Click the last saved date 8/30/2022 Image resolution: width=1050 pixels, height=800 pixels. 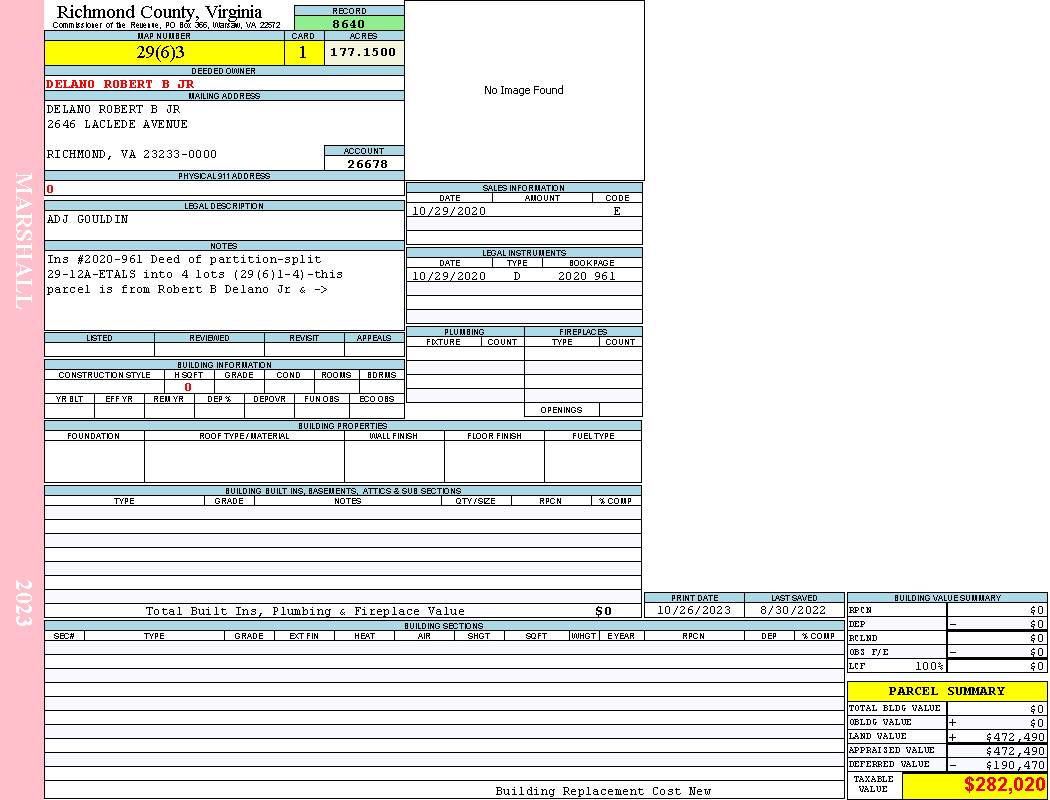pos(794,610)
